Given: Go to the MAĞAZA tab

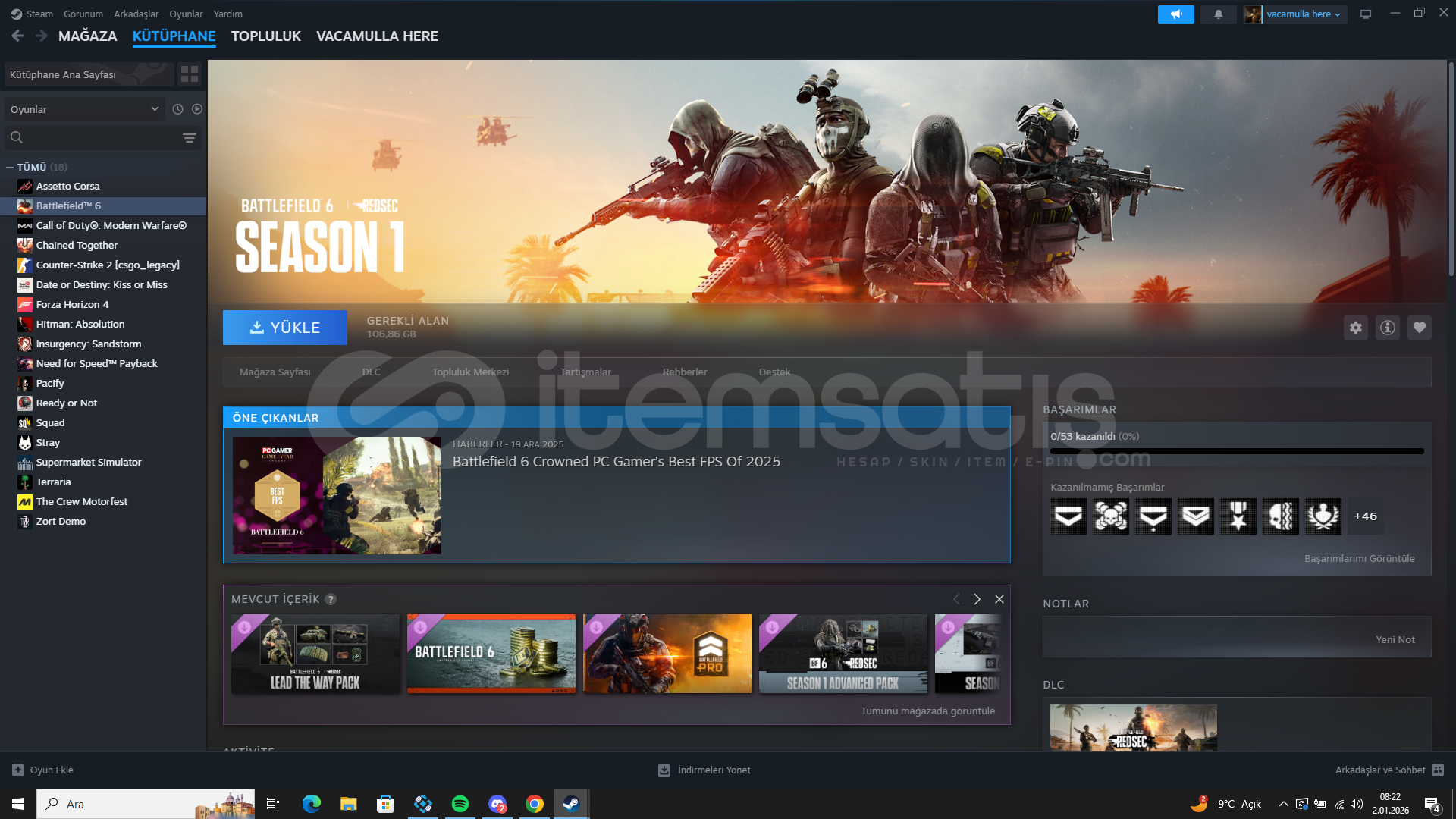Looking at the screenshot, I should (87, 36).
